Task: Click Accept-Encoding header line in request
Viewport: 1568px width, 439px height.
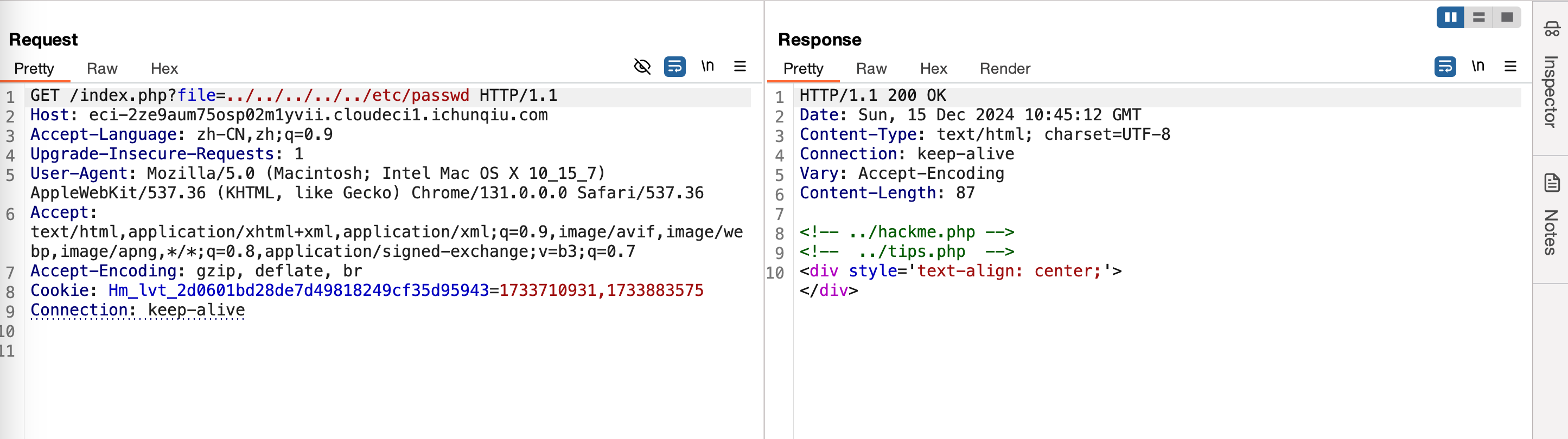Action: click(196, 270)
